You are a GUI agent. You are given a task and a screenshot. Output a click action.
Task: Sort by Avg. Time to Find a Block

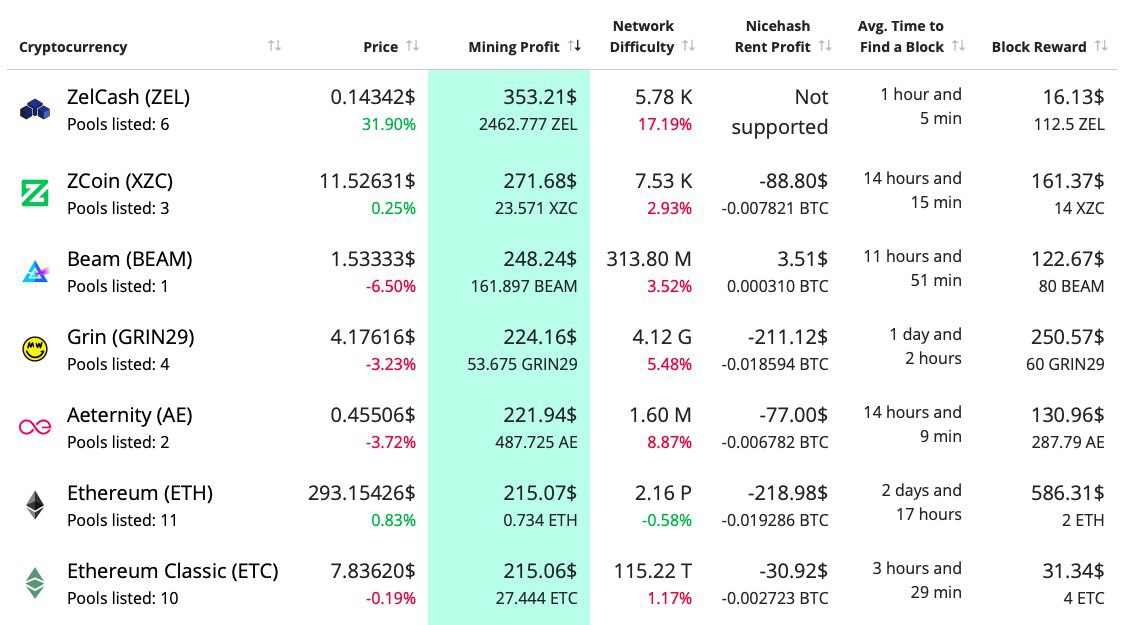[x=959, y=46]
